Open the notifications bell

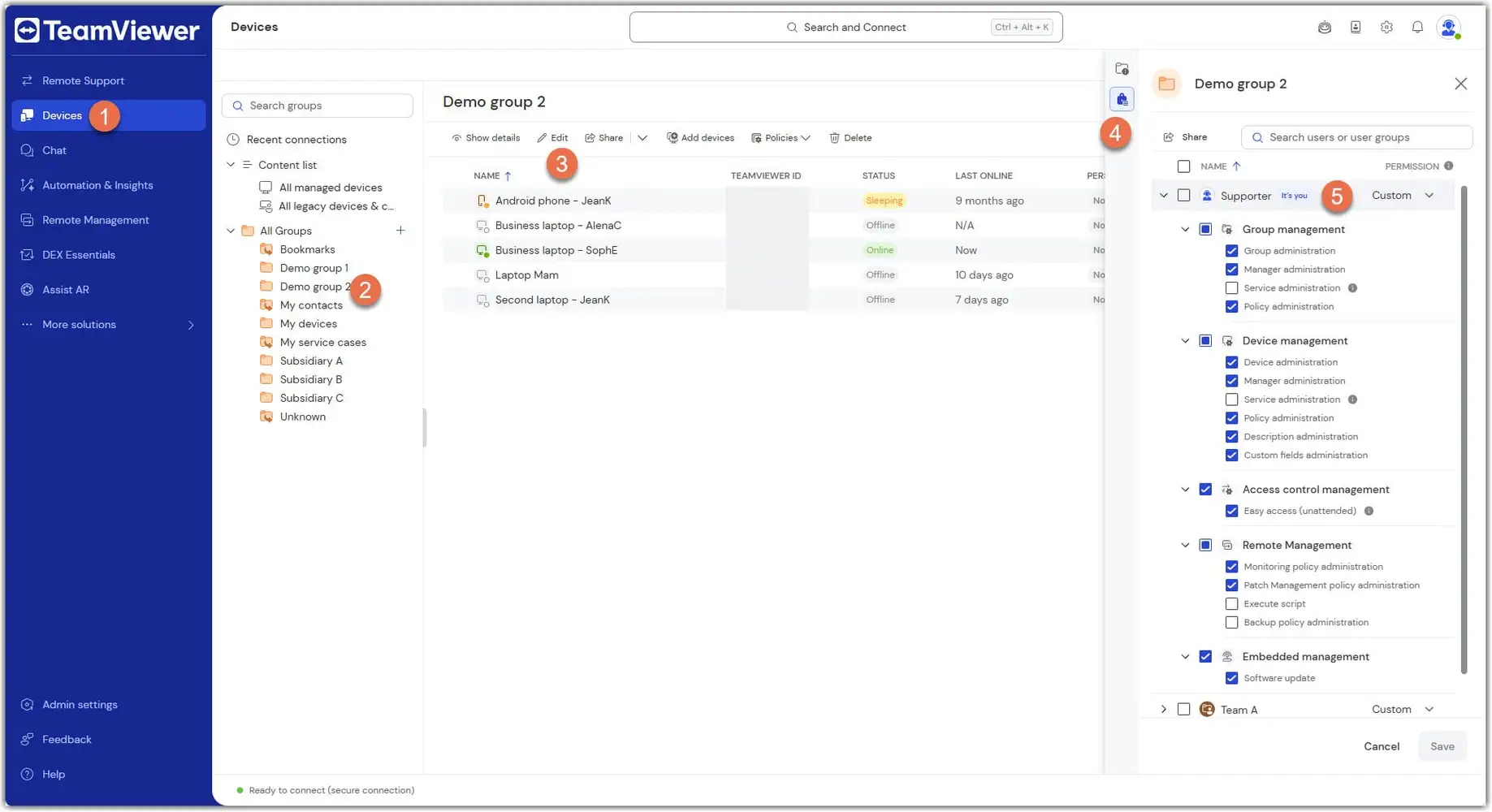coord(1417,27)
